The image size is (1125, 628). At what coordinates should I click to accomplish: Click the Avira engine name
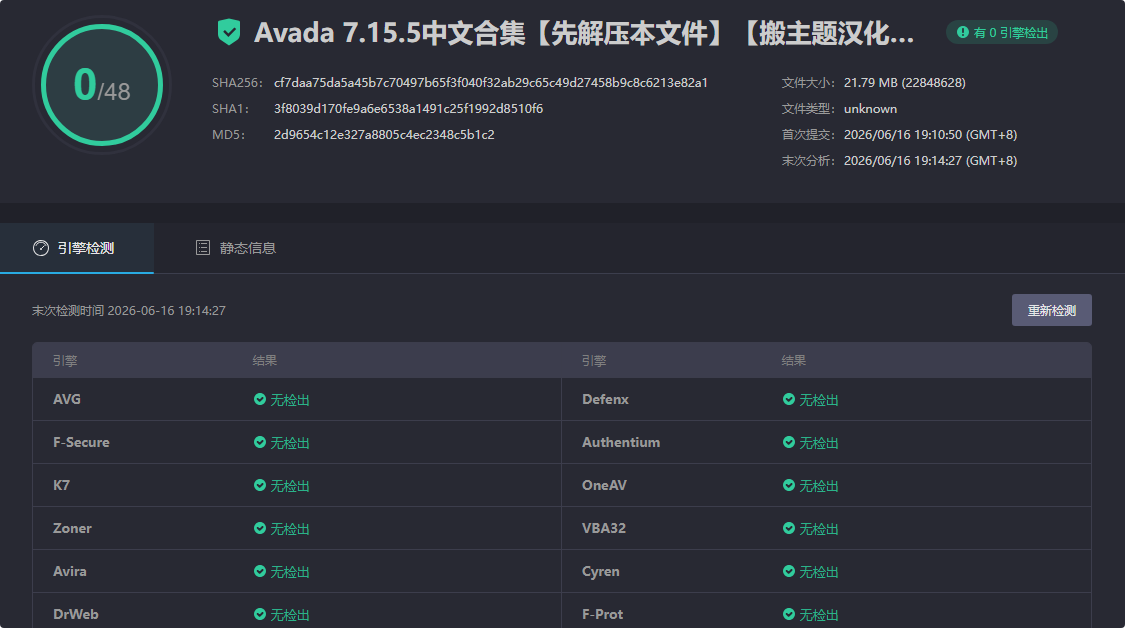coord(70,571)
